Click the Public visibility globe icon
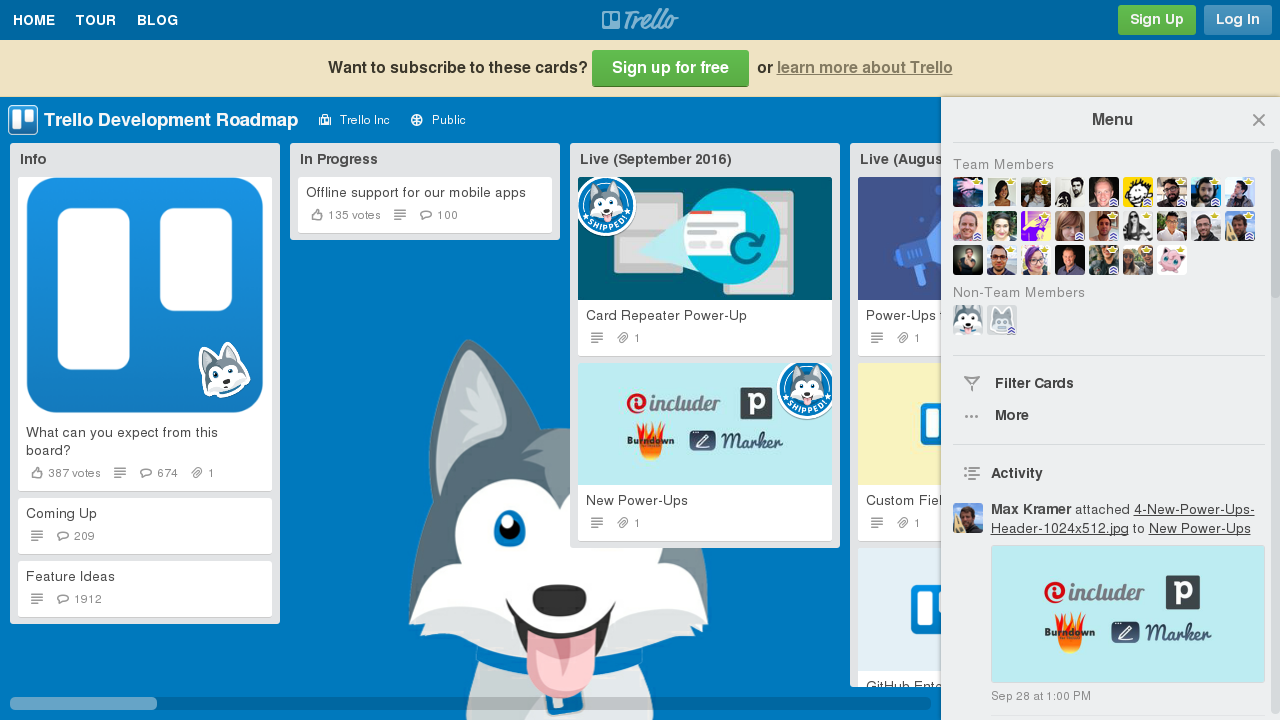The image size is (1280, 720). (x=417, y=120)
